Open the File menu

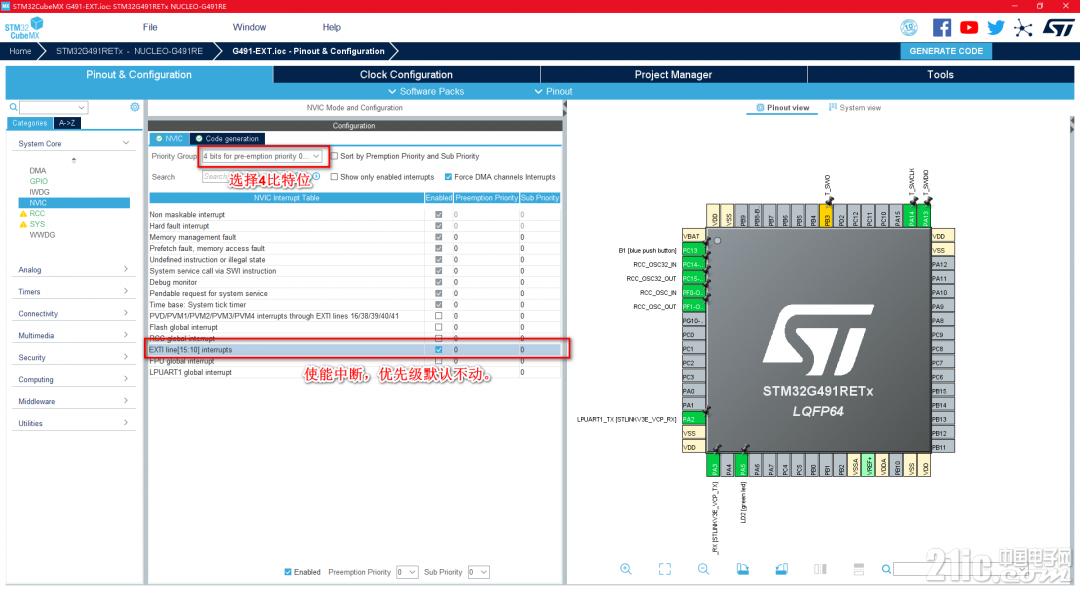point(150,28)
